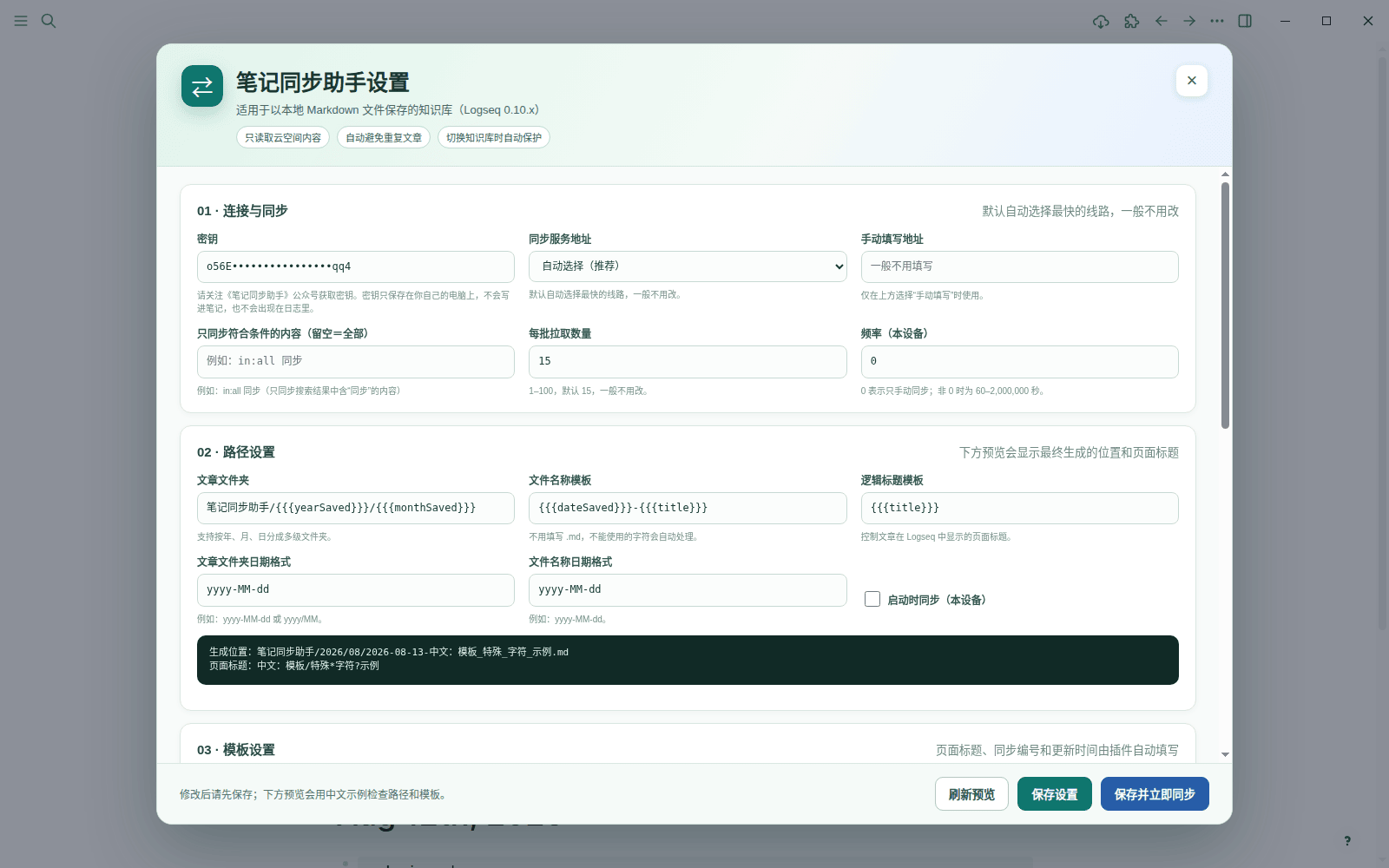
Task: Click the 笔记同步助手设置 dialog title
Action: point(323,82)
